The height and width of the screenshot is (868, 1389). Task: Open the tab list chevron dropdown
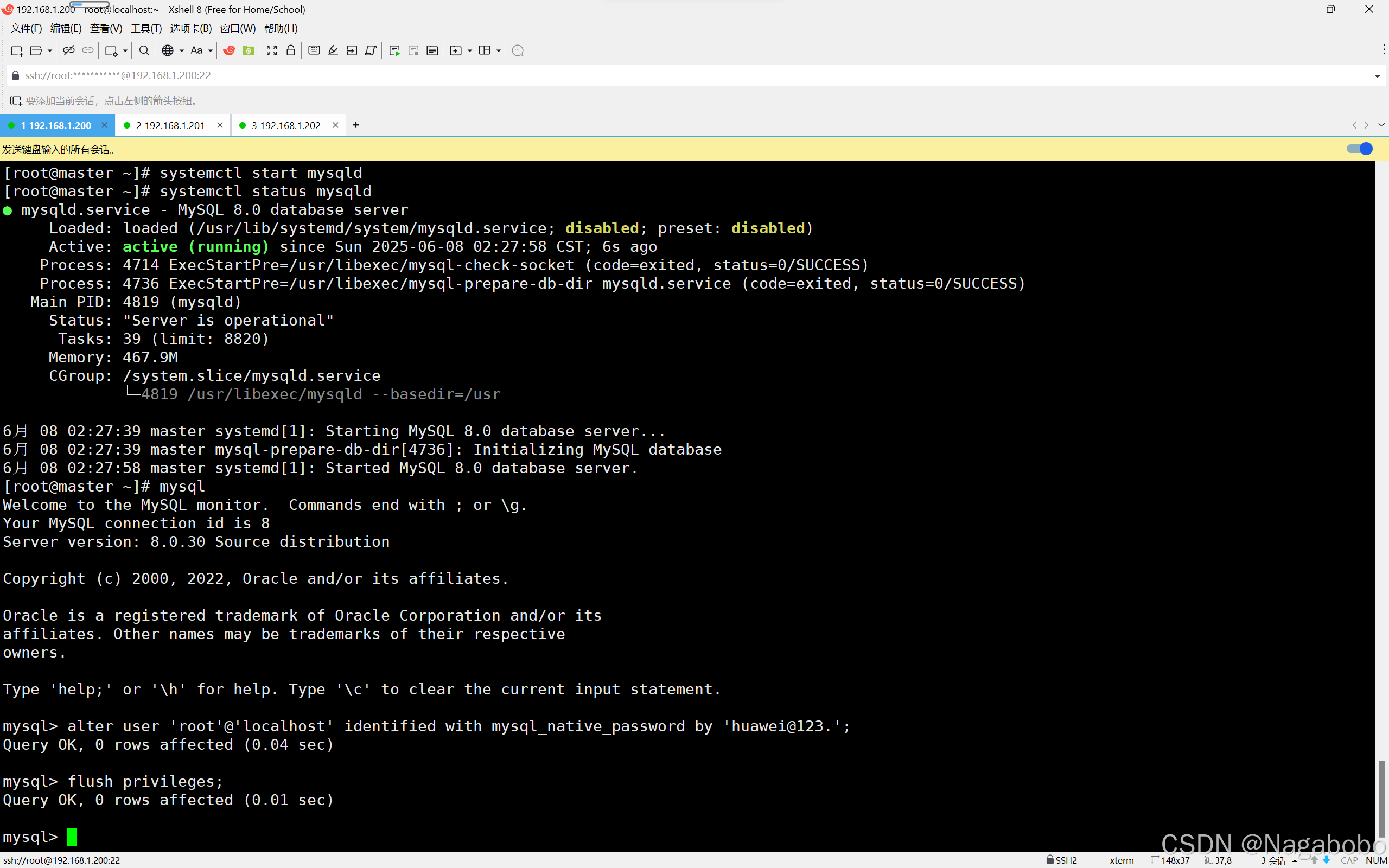click(1381, 125)
